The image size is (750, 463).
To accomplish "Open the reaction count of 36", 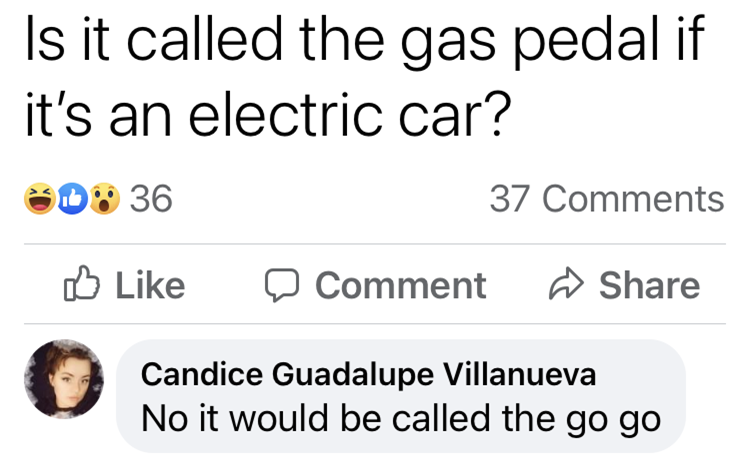I will tap(151, 198).
